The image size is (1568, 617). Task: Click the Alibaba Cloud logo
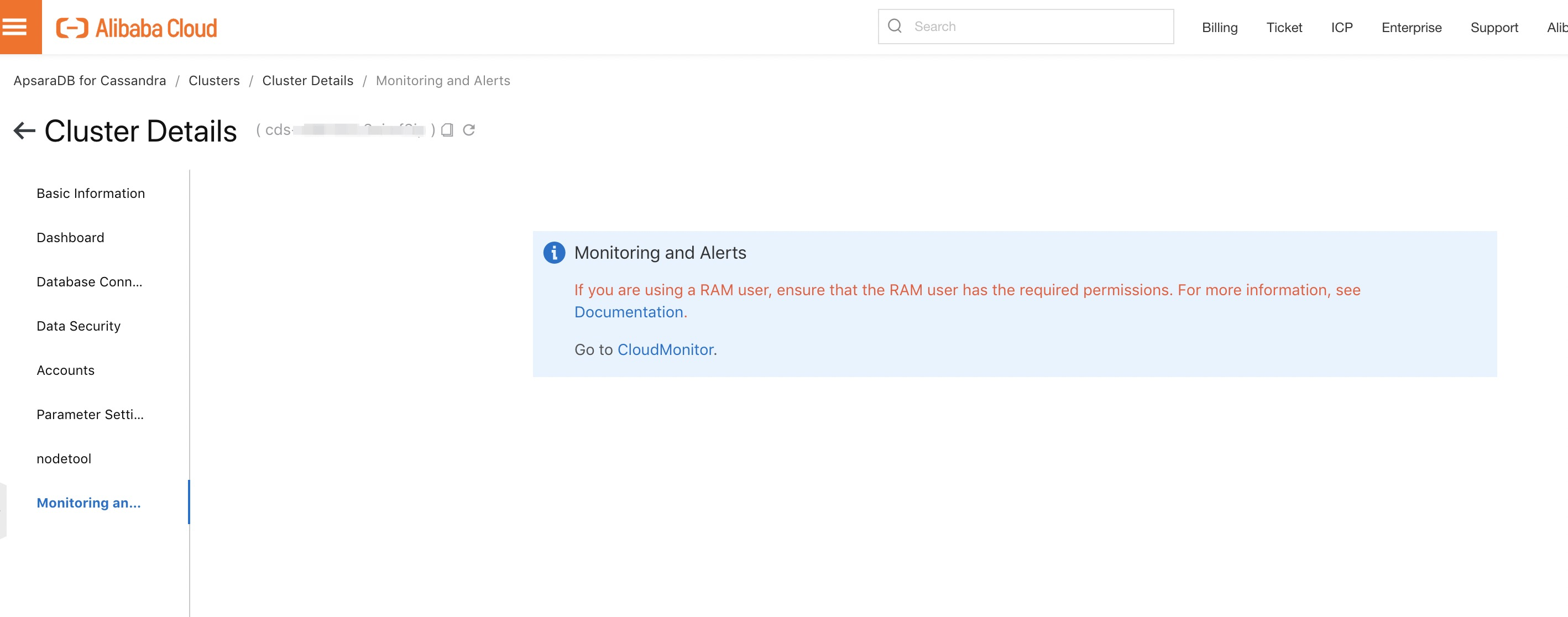pyautogui.click(x=137, y=28)
